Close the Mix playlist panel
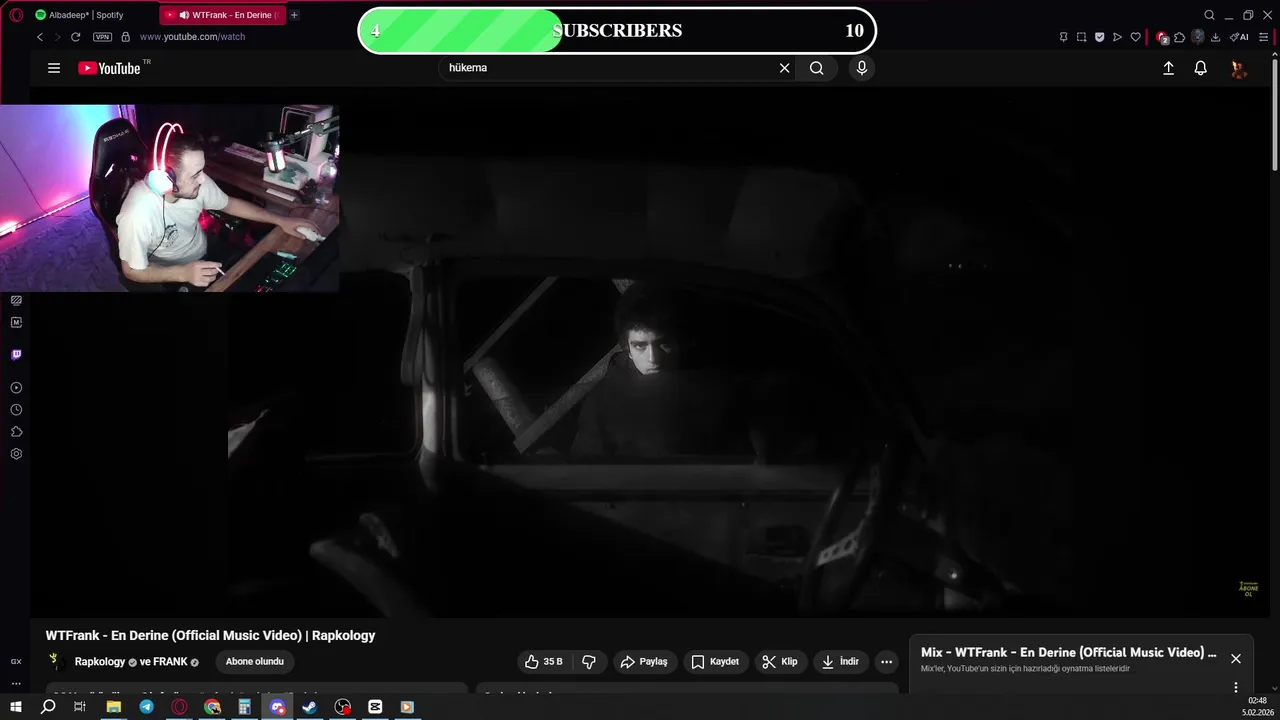 point(1236,659)
